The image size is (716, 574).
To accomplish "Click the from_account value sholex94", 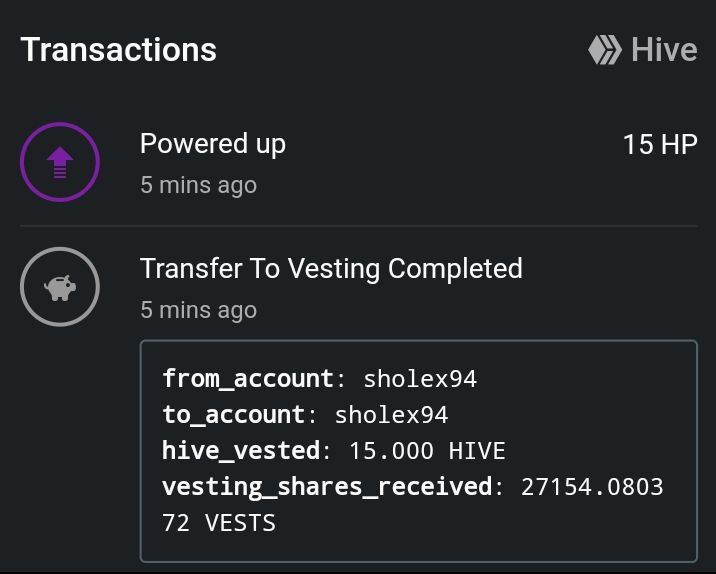I will [x=420, y=379].
